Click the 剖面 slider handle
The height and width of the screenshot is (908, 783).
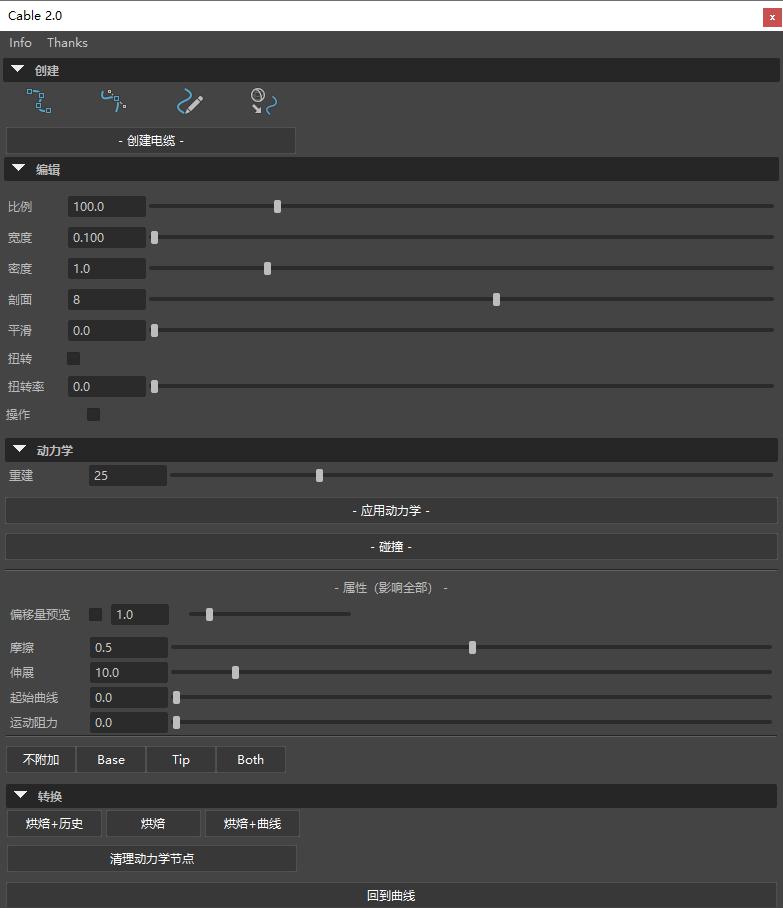coord(496,299)
